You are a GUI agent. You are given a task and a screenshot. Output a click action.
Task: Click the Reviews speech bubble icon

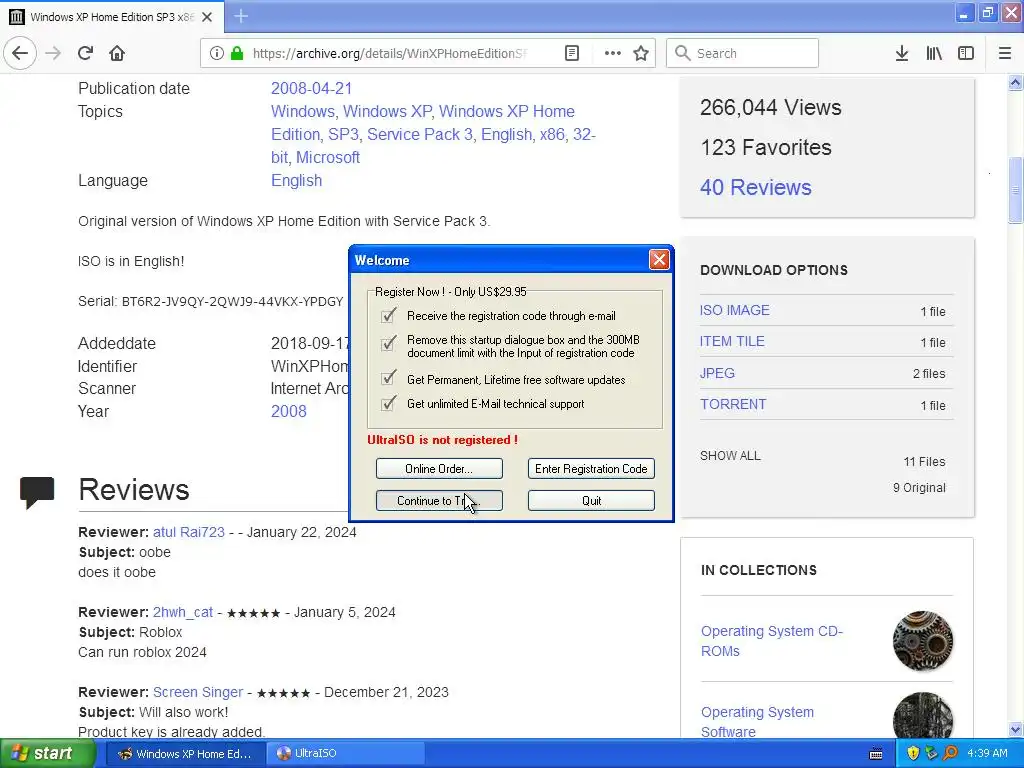(37, 492)
